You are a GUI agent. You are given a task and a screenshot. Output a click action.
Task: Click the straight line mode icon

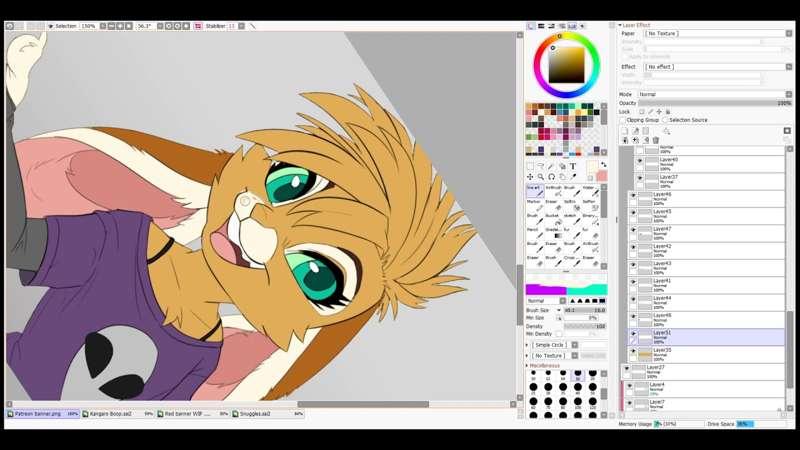[x=253, y=26]
